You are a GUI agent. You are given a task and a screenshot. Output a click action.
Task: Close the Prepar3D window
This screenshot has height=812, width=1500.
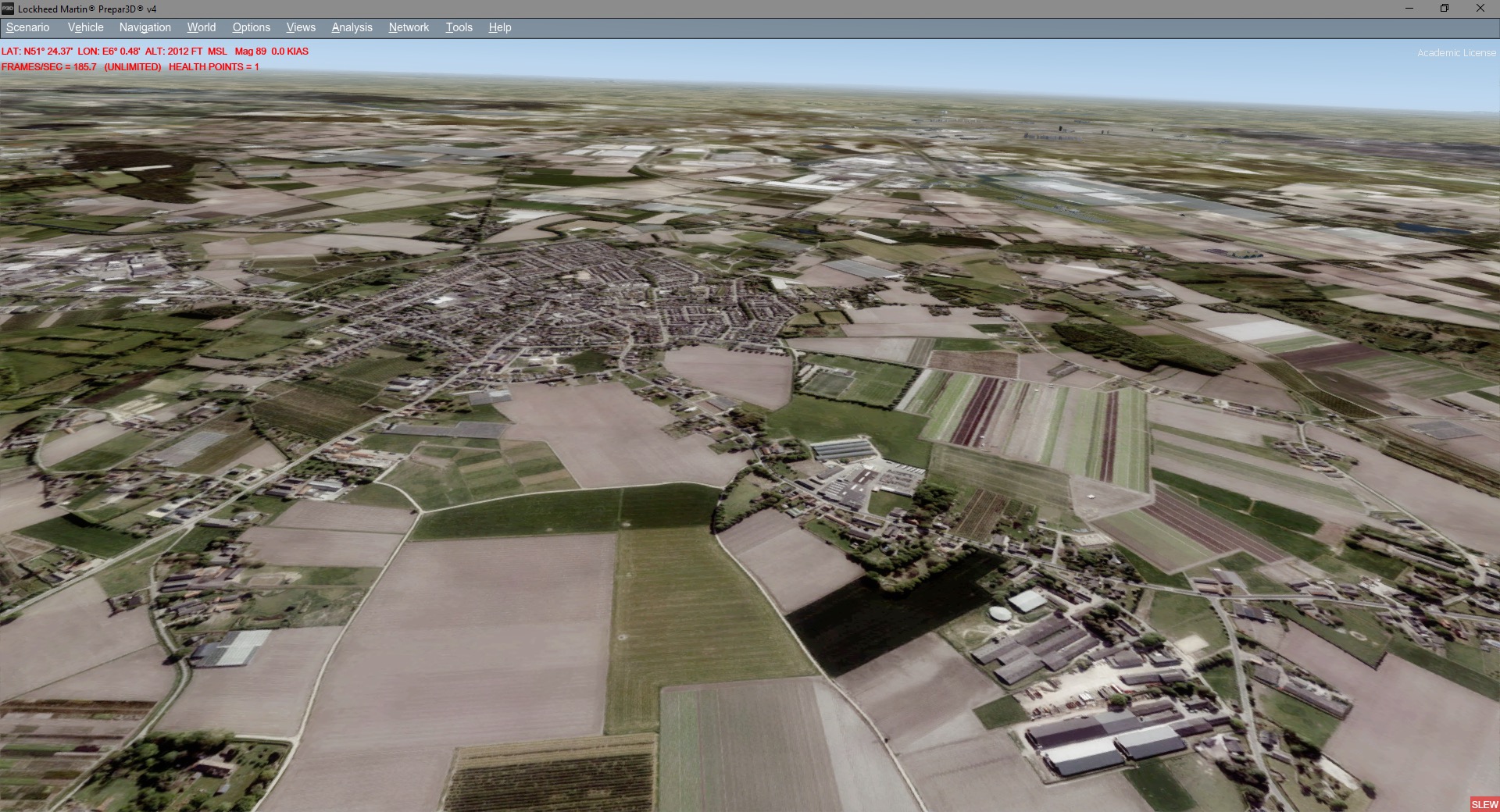[x=1480, y=9]
